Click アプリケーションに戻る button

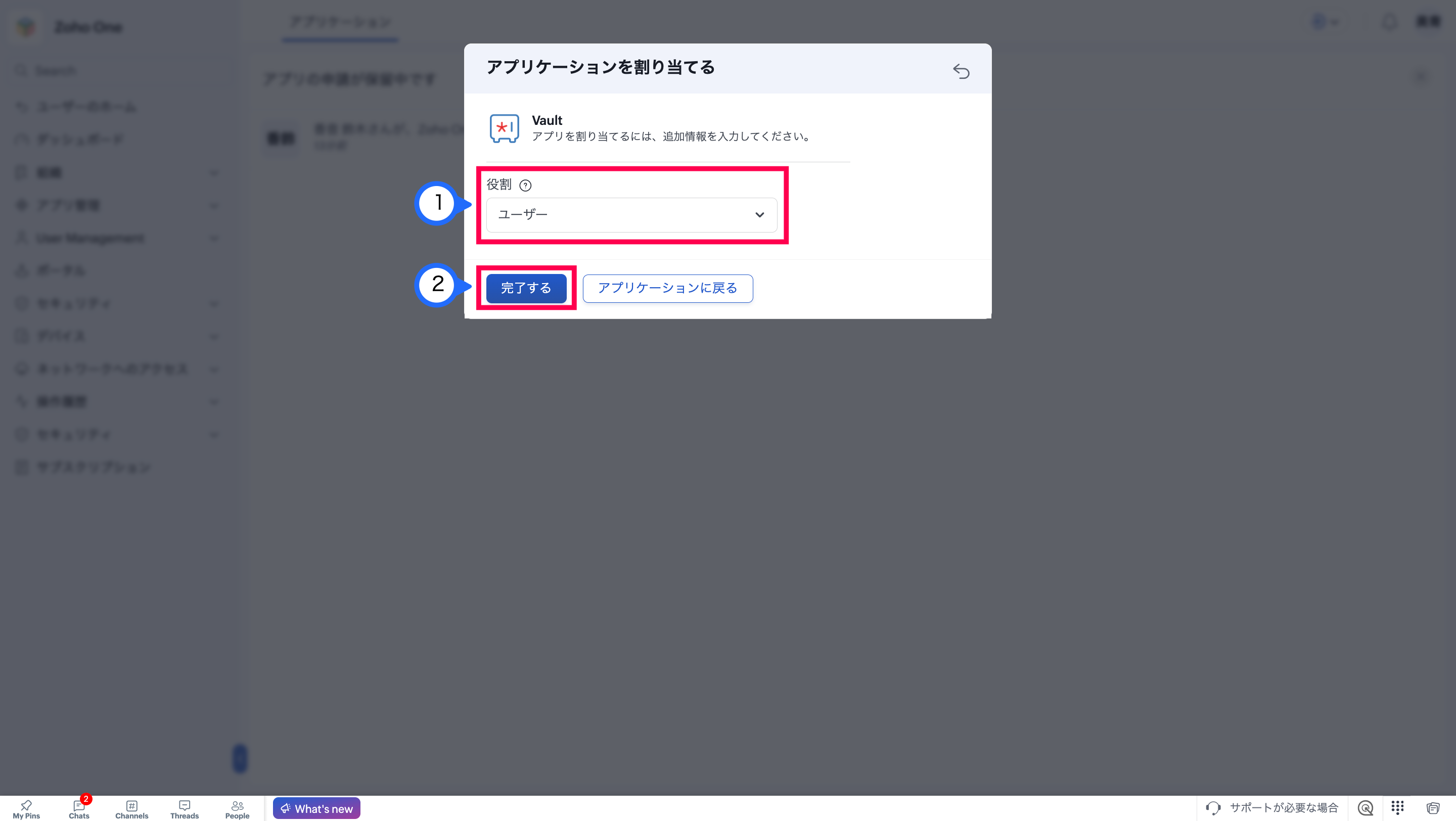point(667,288)
